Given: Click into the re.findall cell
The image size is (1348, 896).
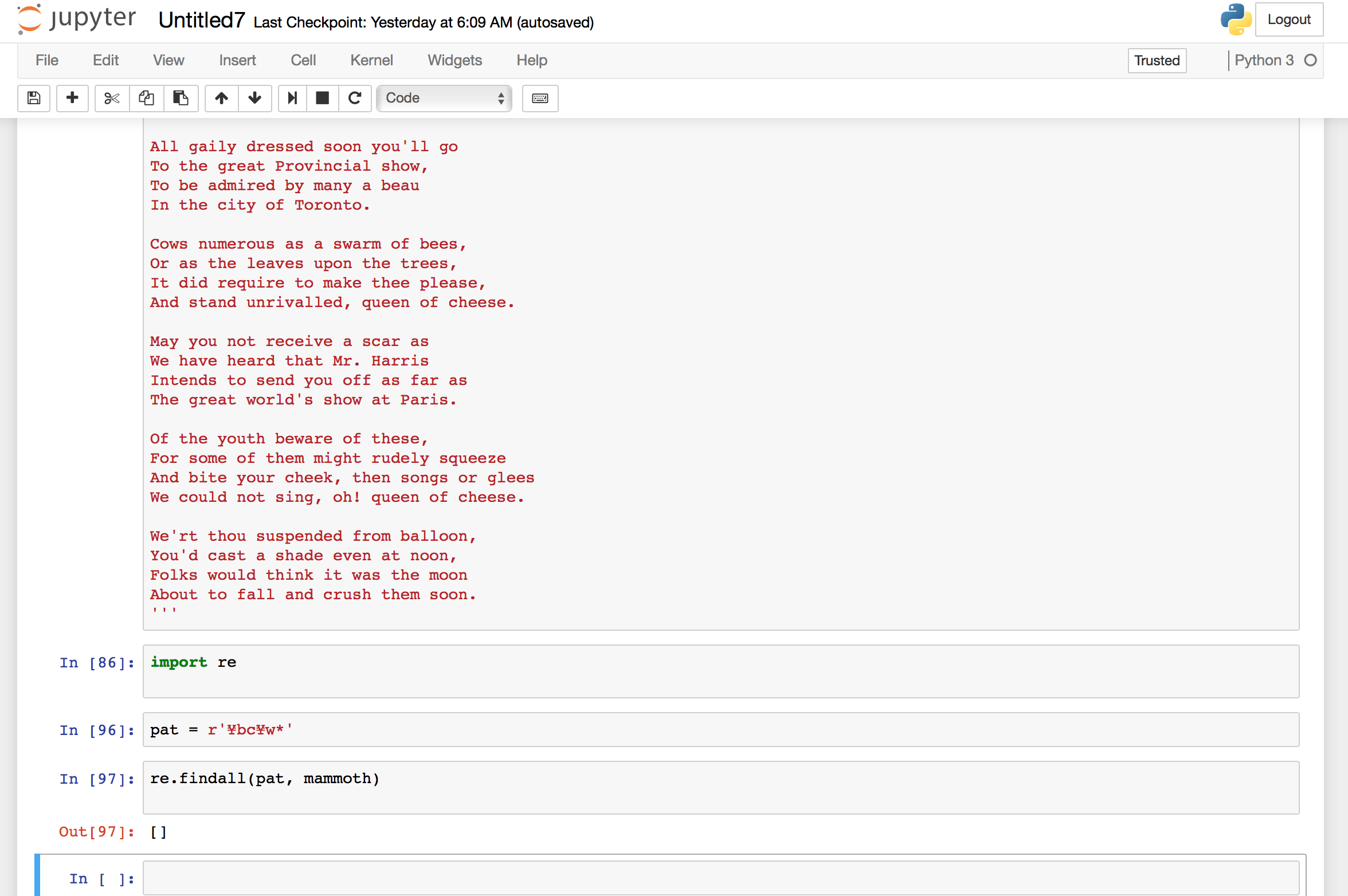Looking at the screenshot, I should tap(720, 787).
